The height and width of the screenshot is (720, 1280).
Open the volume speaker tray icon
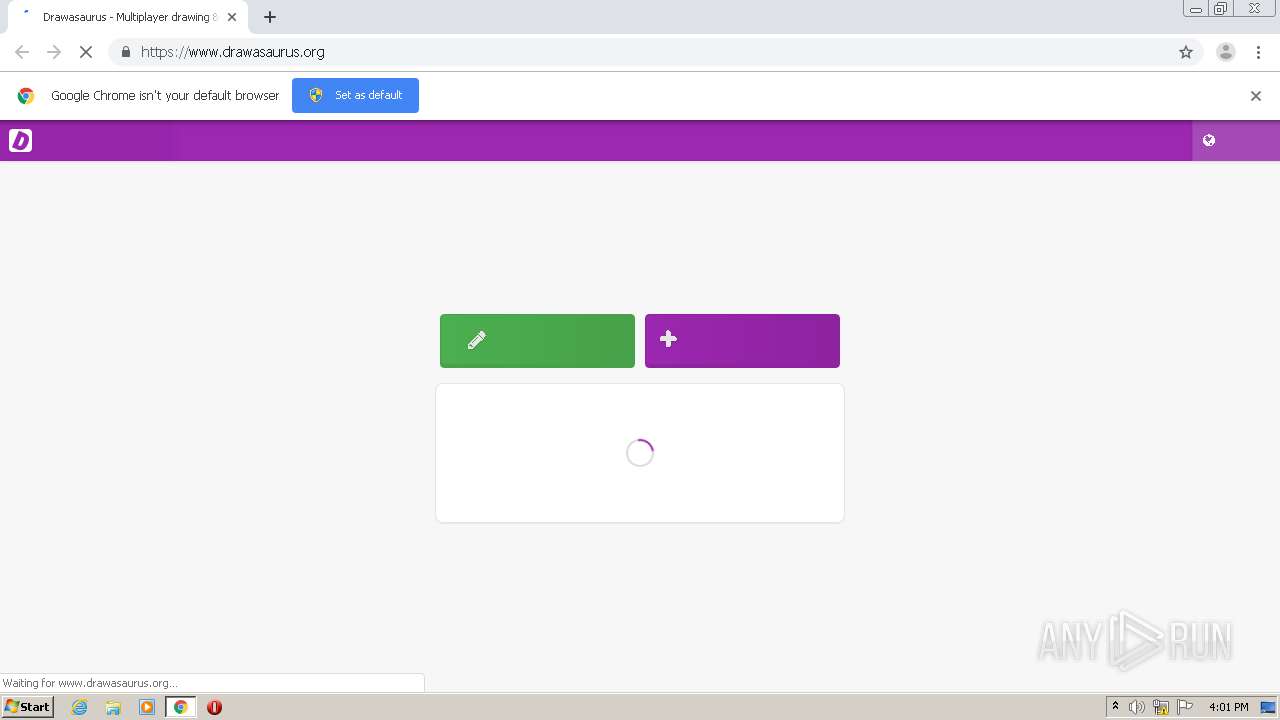(1137, 707)
